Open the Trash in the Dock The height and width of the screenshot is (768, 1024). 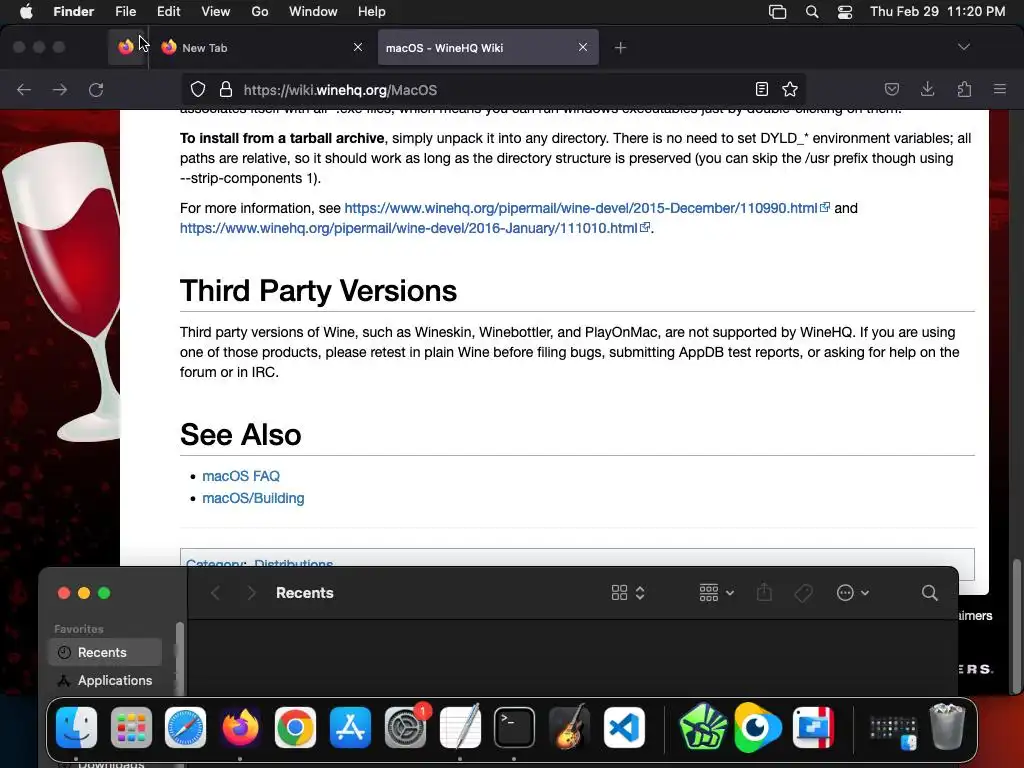tap(947, 726)
